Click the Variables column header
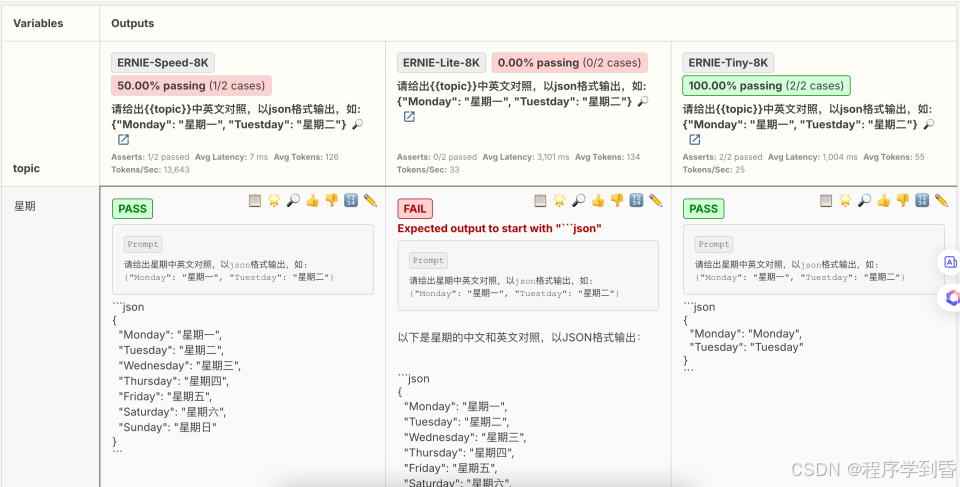The height and width of the screenshot is (487, 960). [x=38, y=23]
